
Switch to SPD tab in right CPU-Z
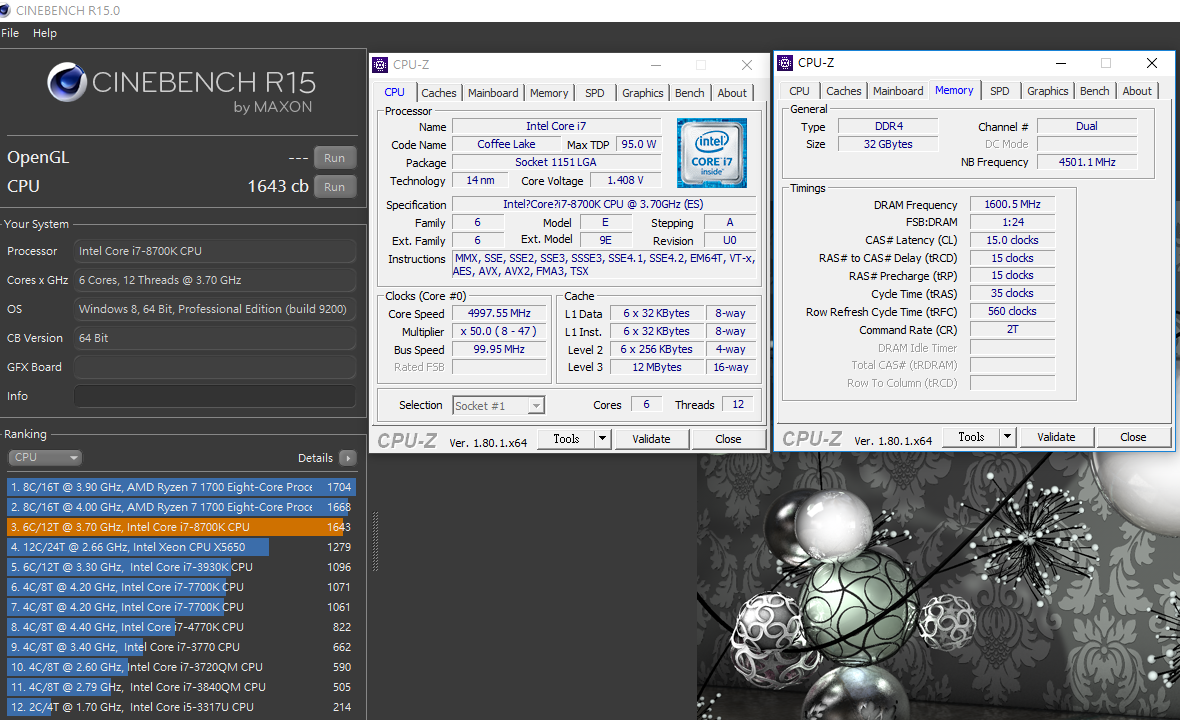[x=999, y=90]
